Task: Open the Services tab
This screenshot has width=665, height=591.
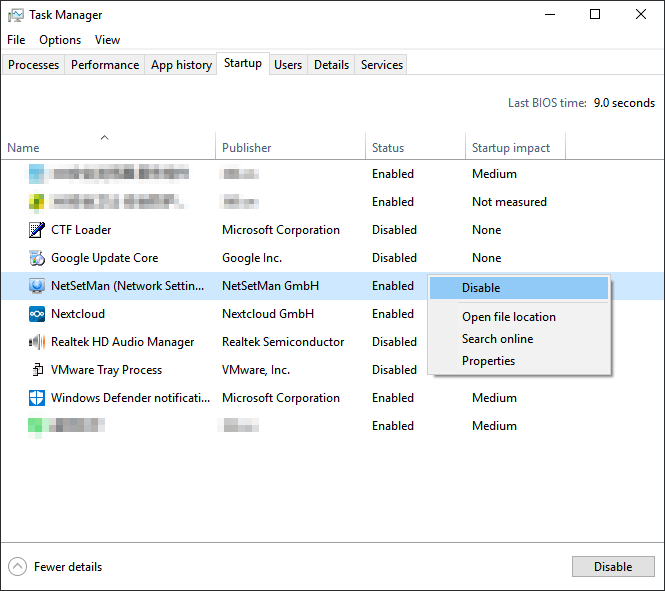Action: pos(382,65)
